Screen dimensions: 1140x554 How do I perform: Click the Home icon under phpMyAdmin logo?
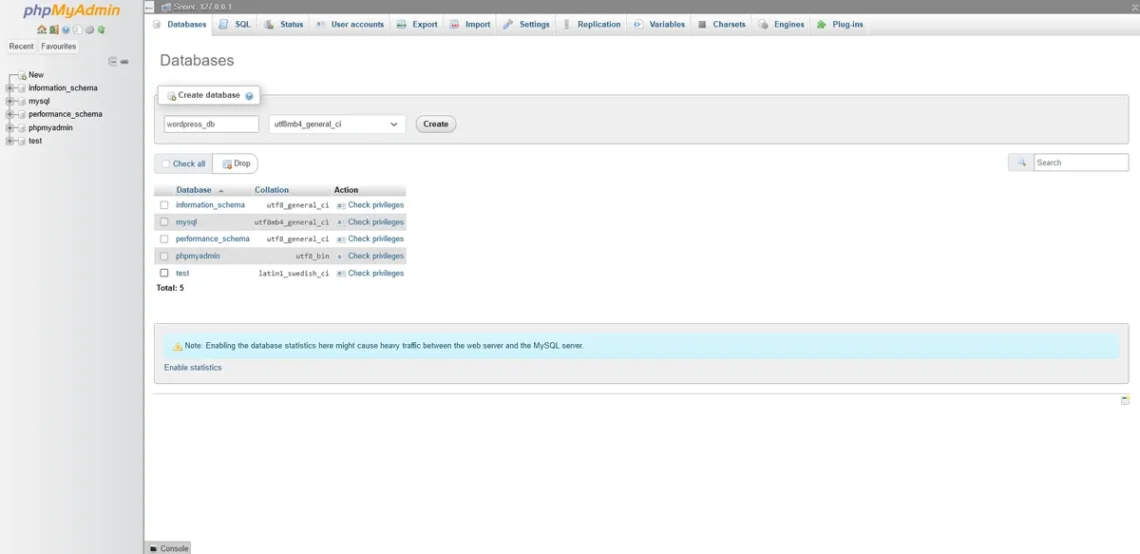(41, 30)
